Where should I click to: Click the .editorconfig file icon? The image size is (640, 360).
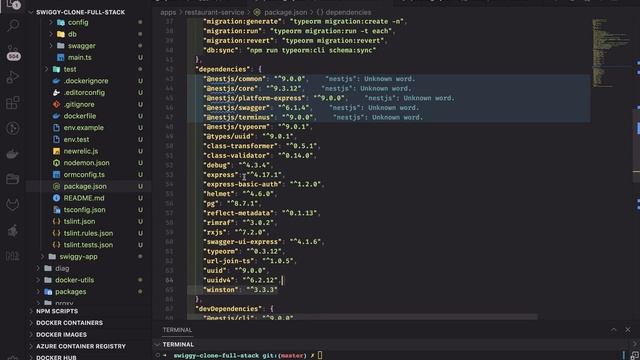pos(56,93)
